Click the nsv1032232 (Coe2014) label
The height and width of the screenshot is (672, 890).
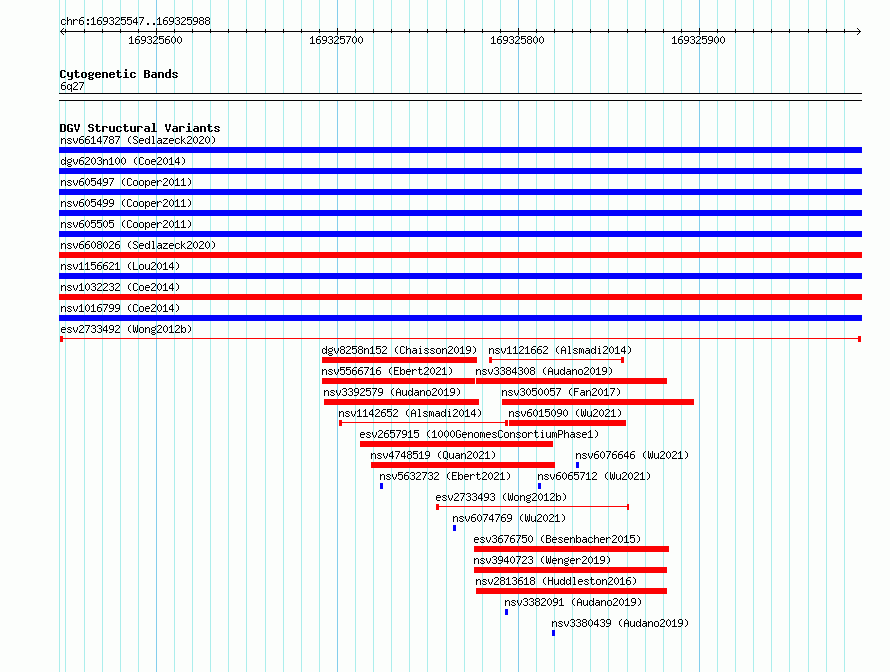[120, 287]
